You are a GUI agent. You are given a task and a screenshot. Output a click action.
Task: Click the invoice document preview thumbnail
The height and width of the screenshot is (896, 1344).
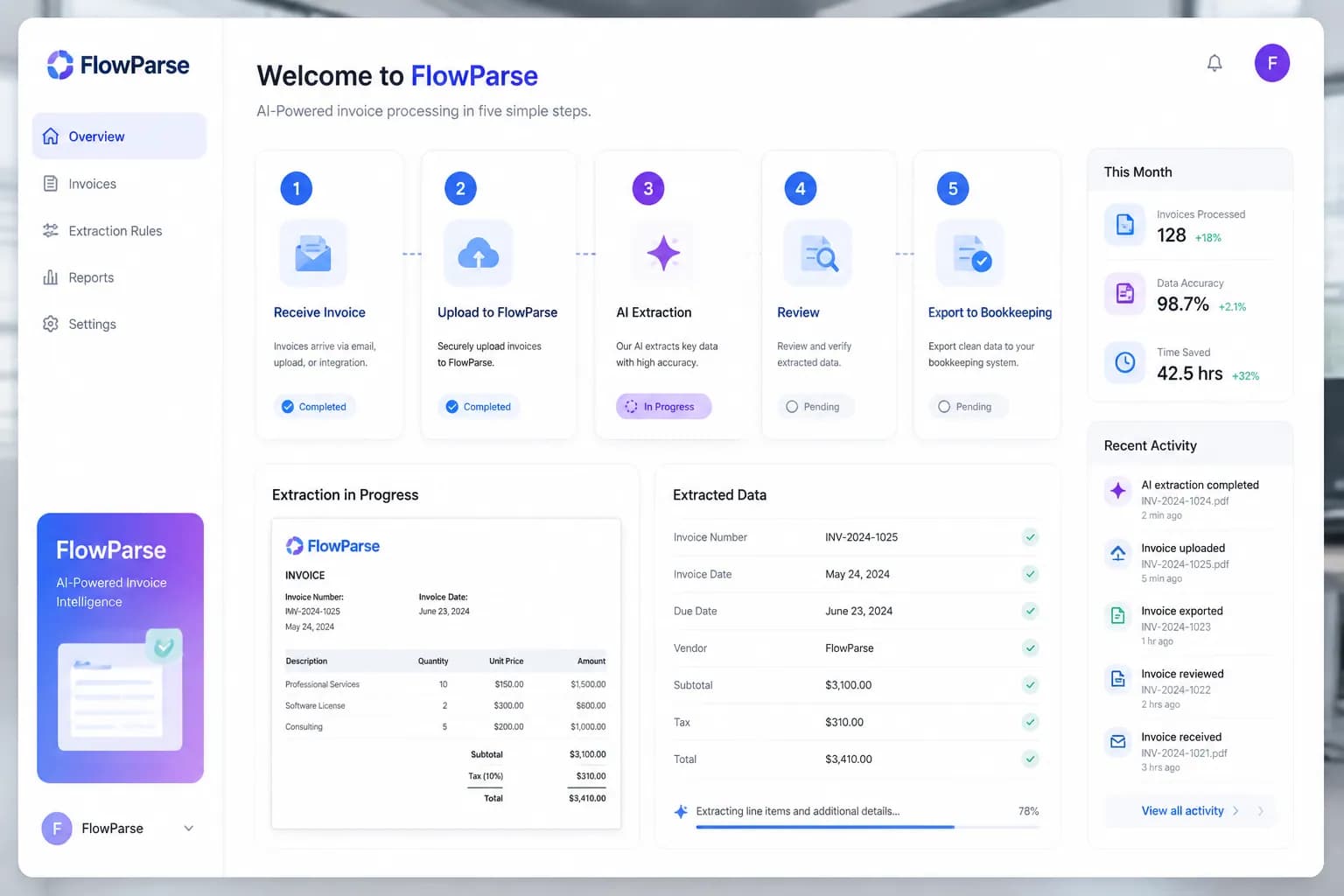click(446, 674)
